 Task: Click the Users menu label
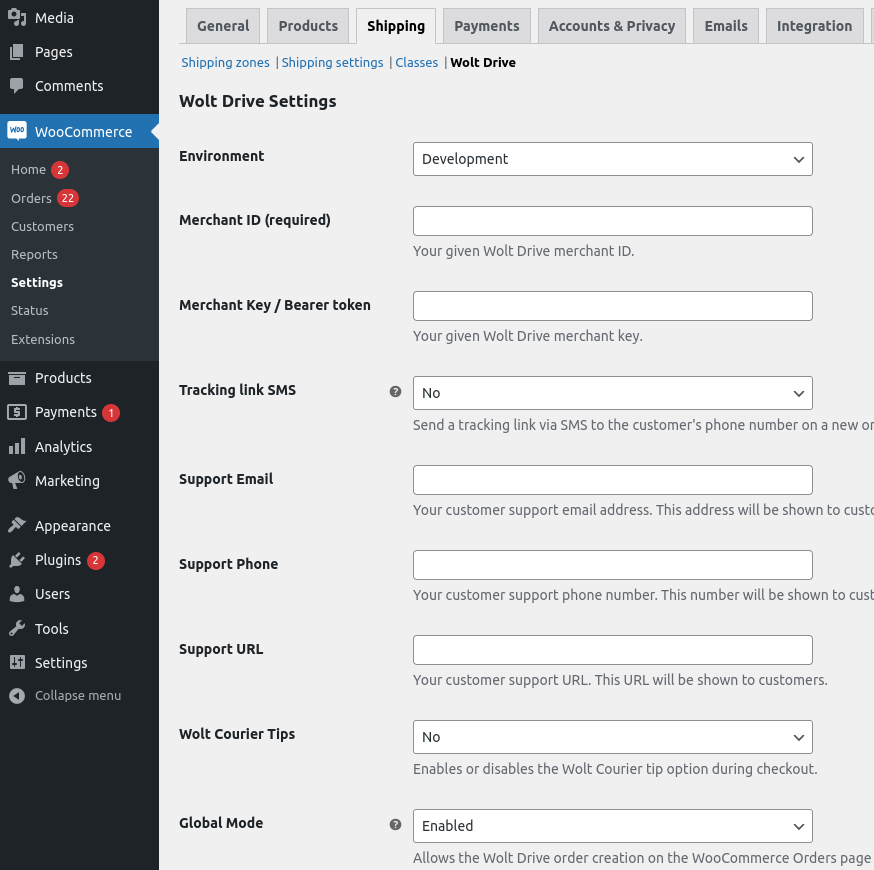(52, 594)
